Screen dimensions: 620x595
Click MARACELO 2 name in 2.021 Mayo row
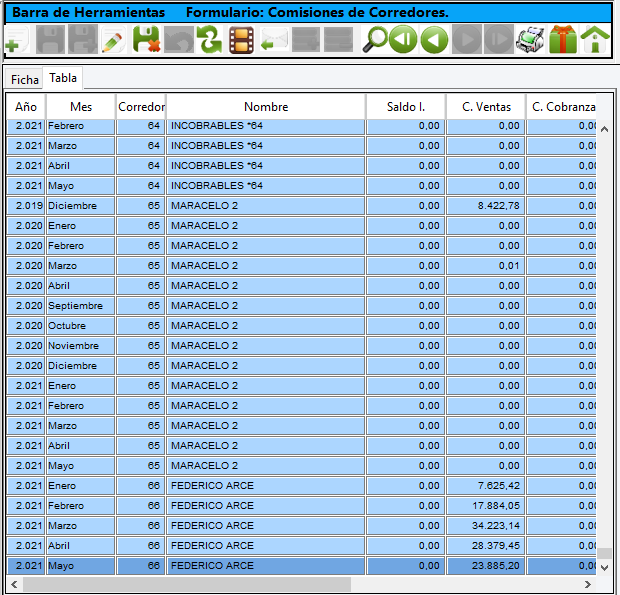[x=266, y=466]
